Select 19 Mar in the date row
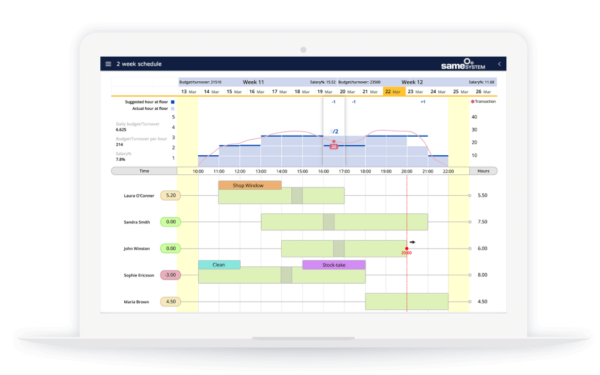600x375 pixels. coord(324,92)
